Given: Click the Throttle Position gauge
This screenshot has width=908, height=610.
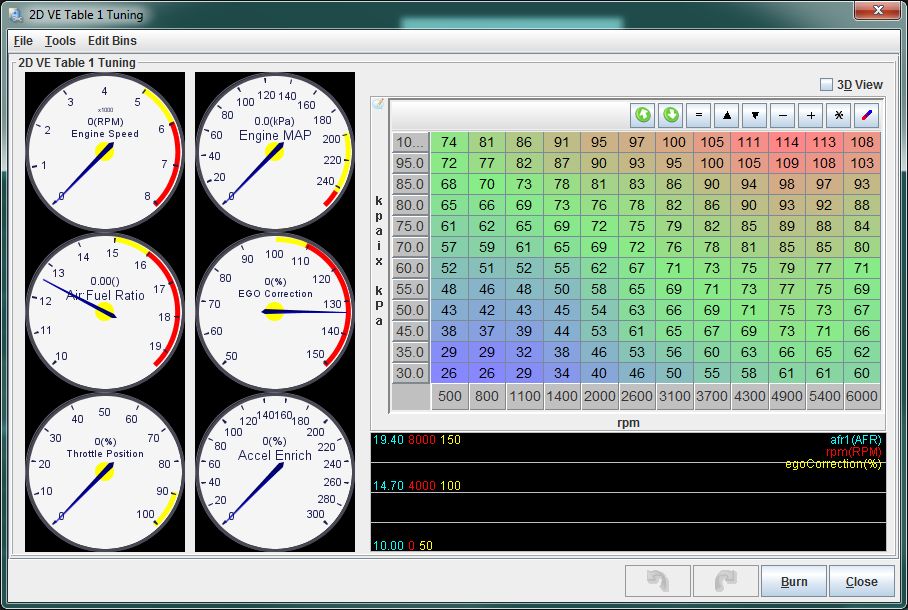Looking at the screenshot, I should point(105,472).
